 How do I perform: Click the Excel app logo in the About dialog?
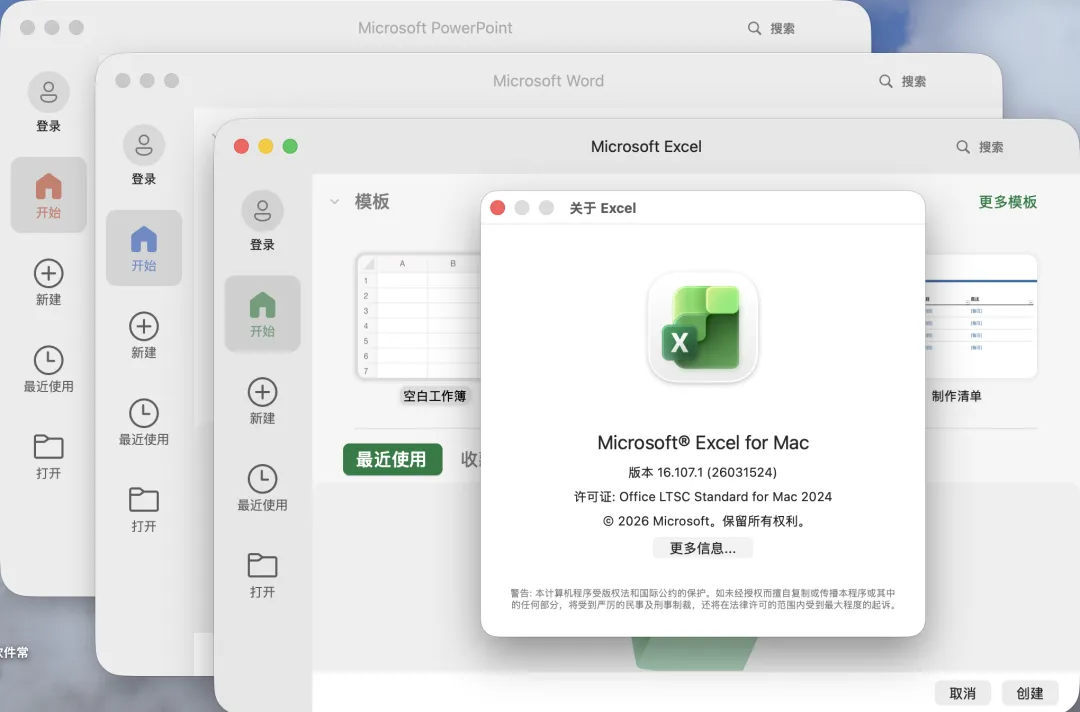703,328
